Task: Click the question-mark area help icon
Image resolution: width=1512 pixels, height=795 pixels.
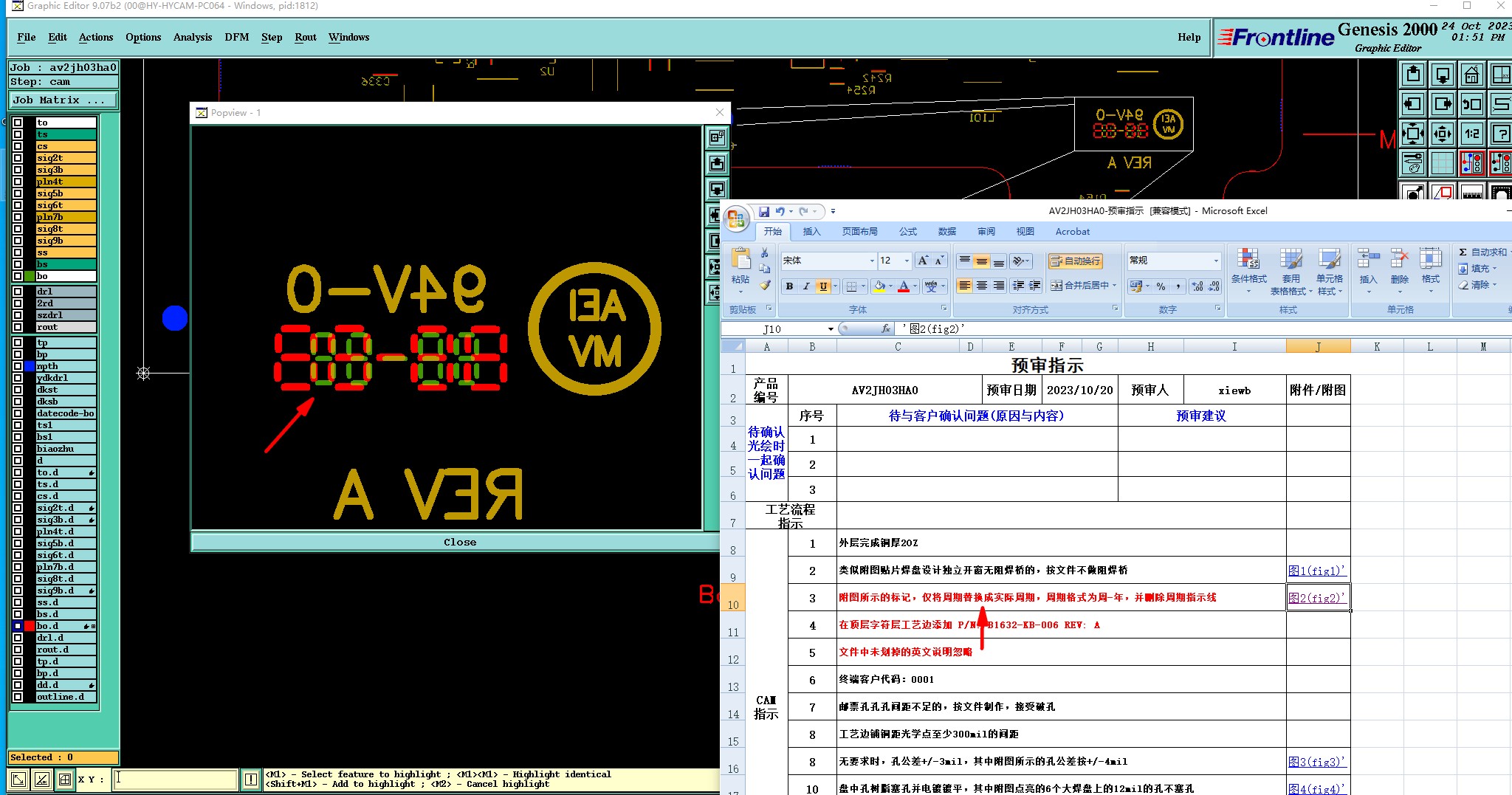Action: pos(1501,134)
